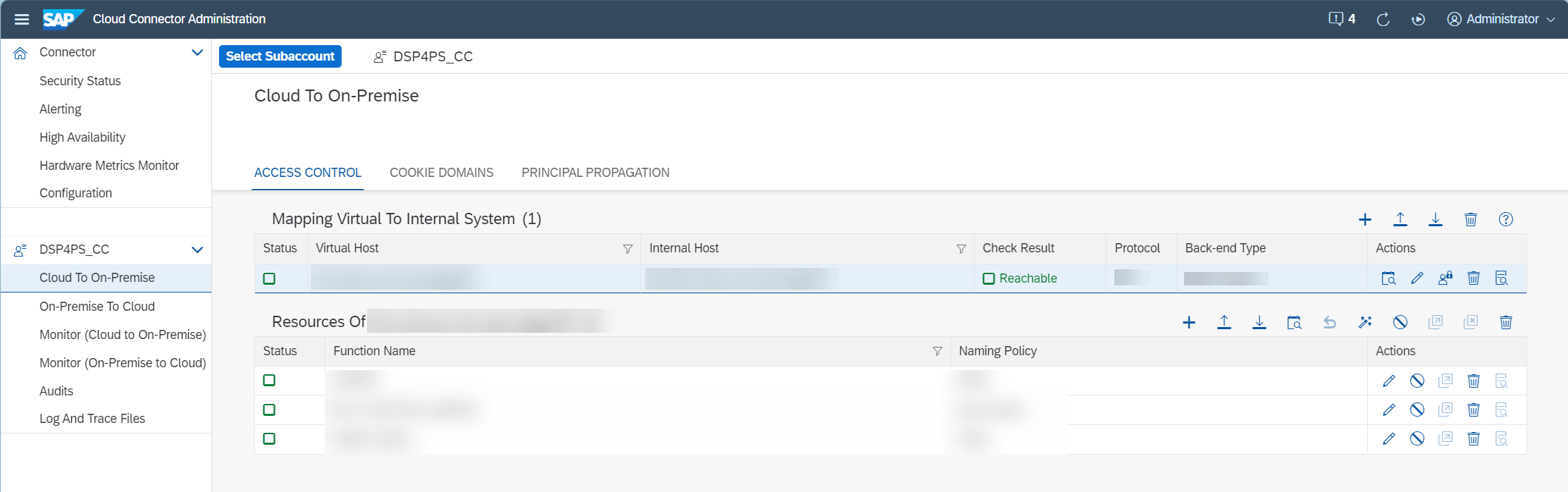Add a new resource with plus icon
This screenshot has height=492, width=1568.
click(x=1189, y=322)
